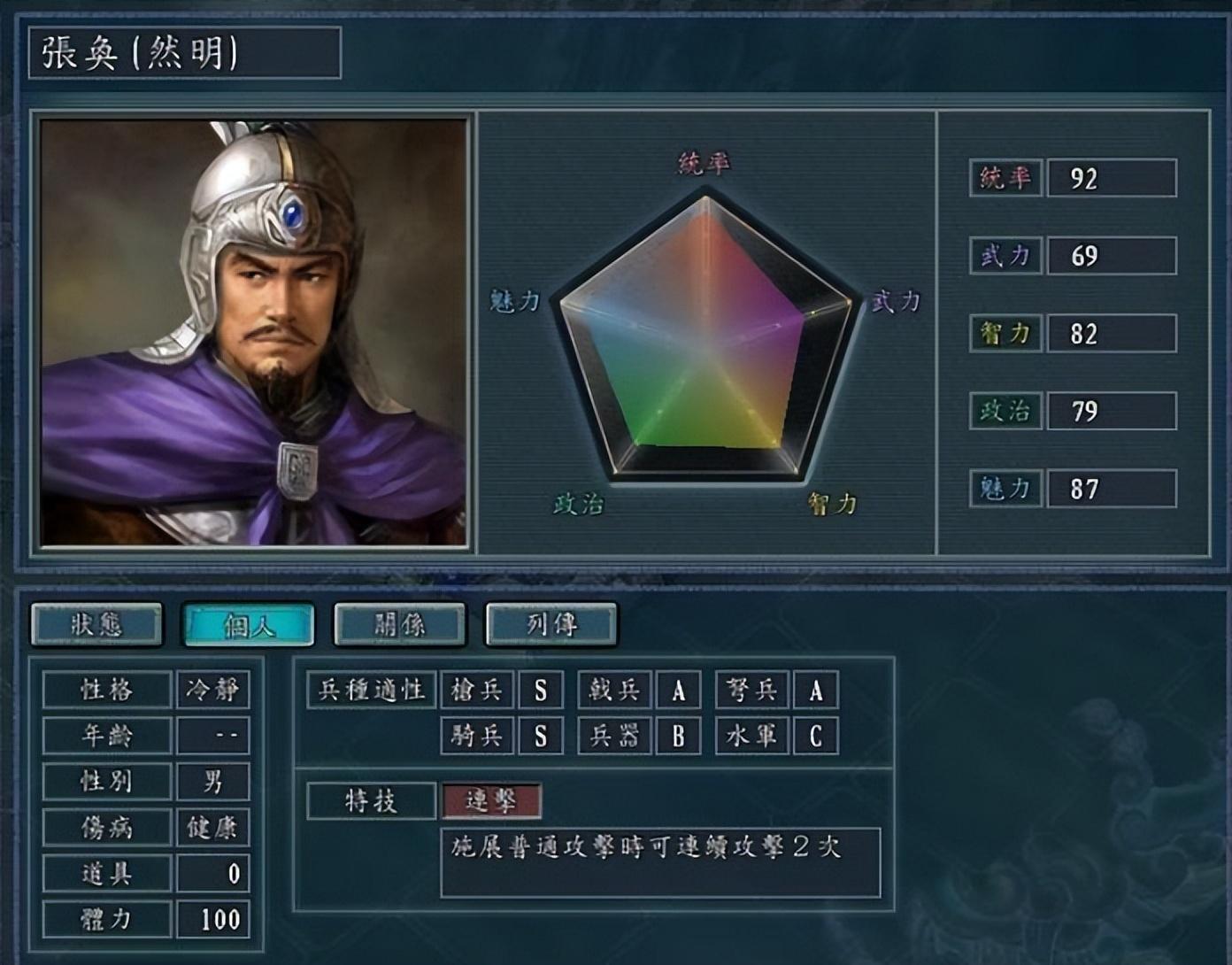This screenshot has width=1232, height=965.
Task: Click the 騎兵 aptitude S grade
Action: pos(541,736)
